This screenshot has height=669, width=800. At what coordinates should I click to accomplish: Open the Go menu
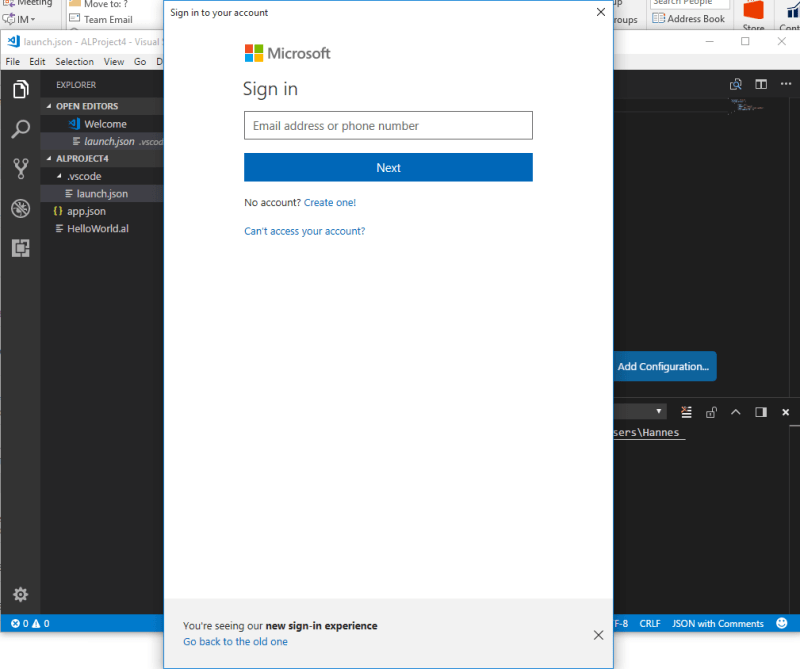point(140,62)
